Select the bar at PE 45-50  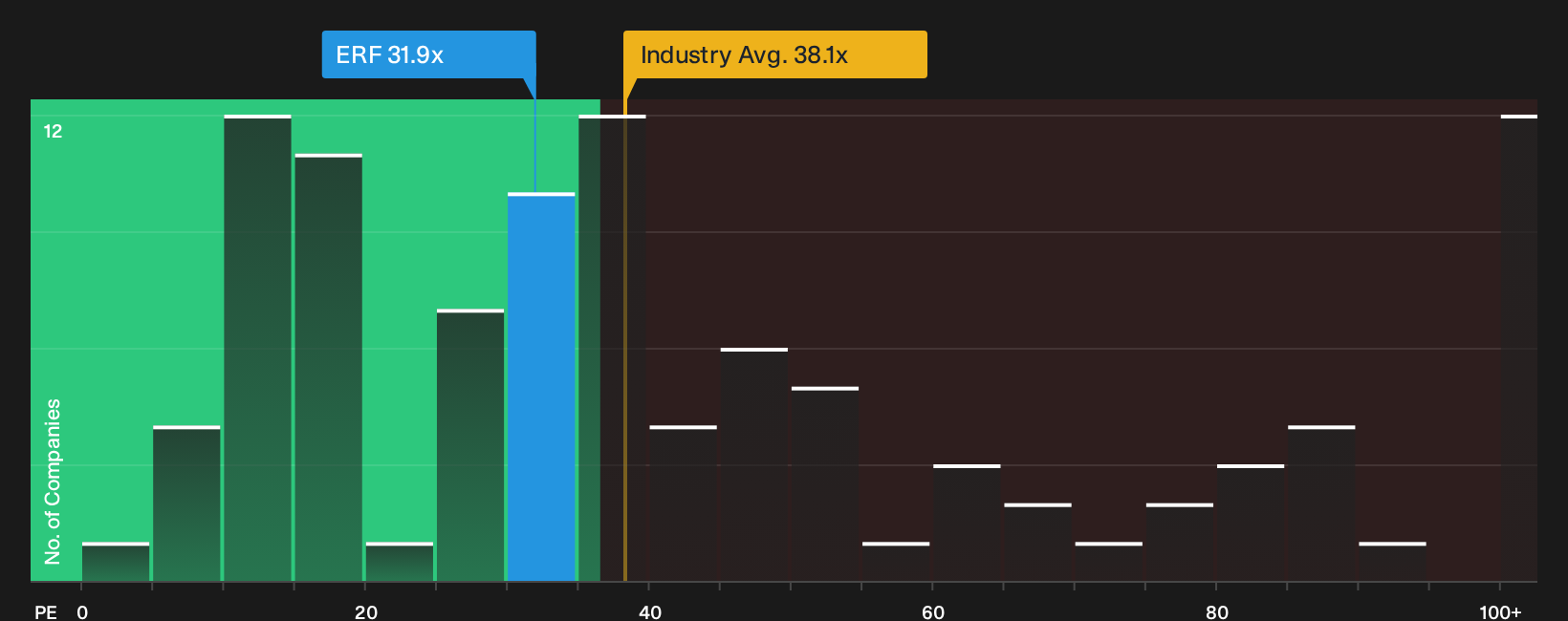[x=754, y=464]
